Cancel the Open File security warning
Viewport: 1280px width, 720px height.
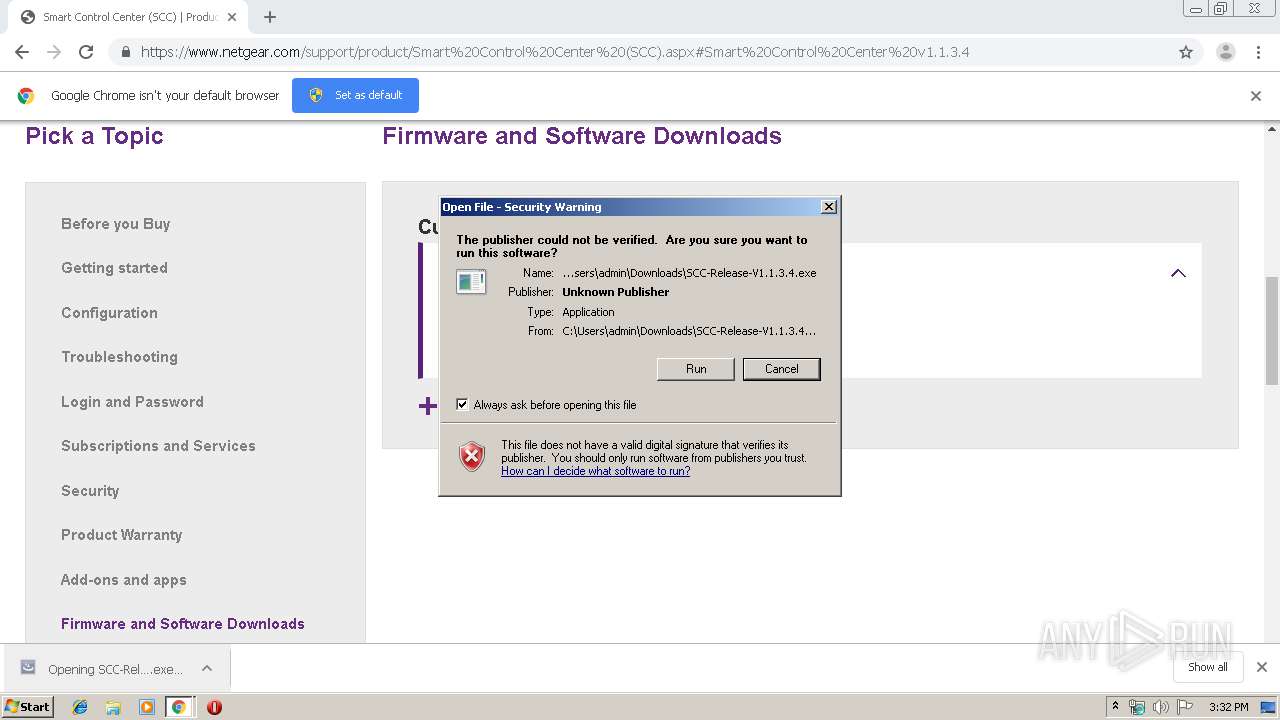[781, 369]
